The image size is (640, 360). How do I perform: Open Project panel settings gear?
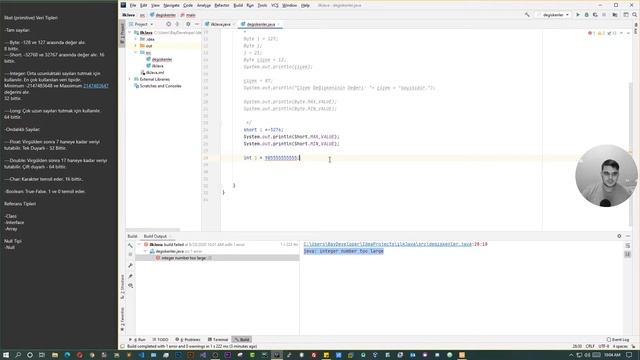coord(188,24)
